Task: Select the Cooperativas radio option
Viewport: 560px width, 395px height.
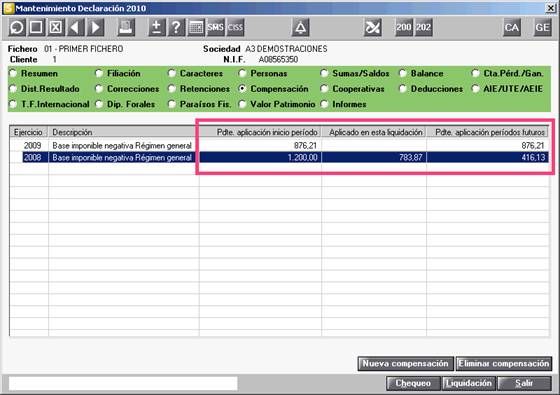Action: coord(324,89)
